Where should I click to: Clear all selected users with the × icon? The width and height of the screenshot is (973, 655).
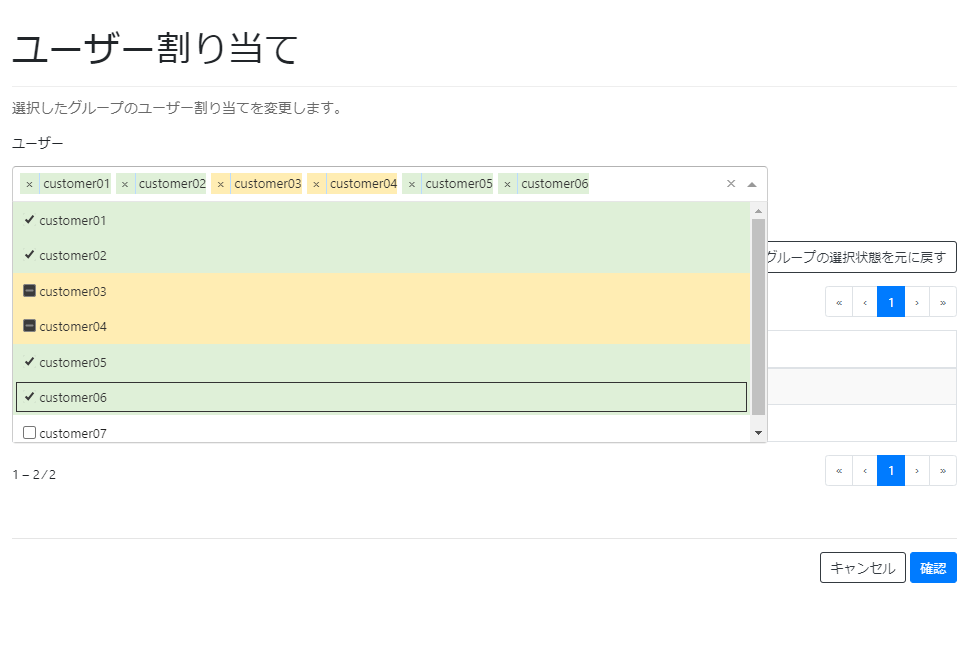731,183
